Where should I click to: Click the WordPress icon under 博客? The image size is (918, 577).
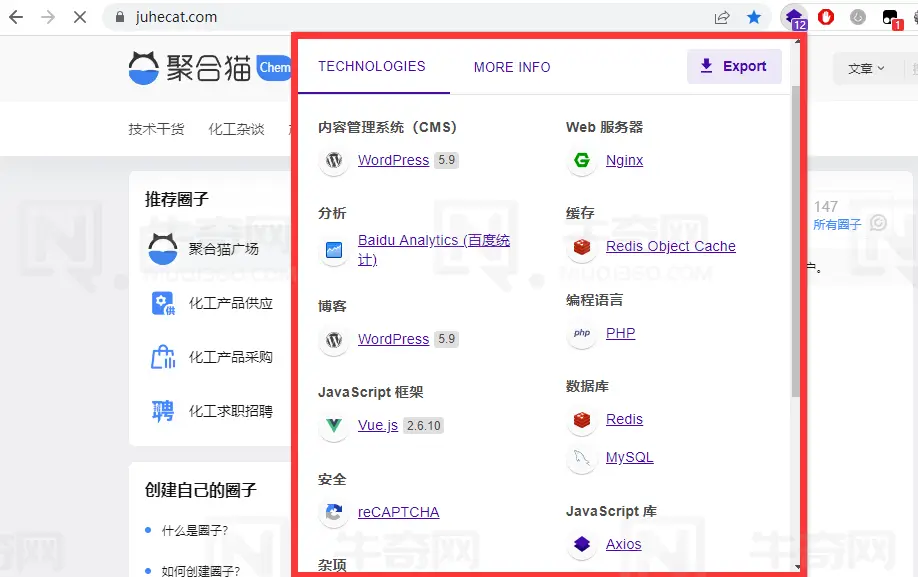[x=334, y=339]
